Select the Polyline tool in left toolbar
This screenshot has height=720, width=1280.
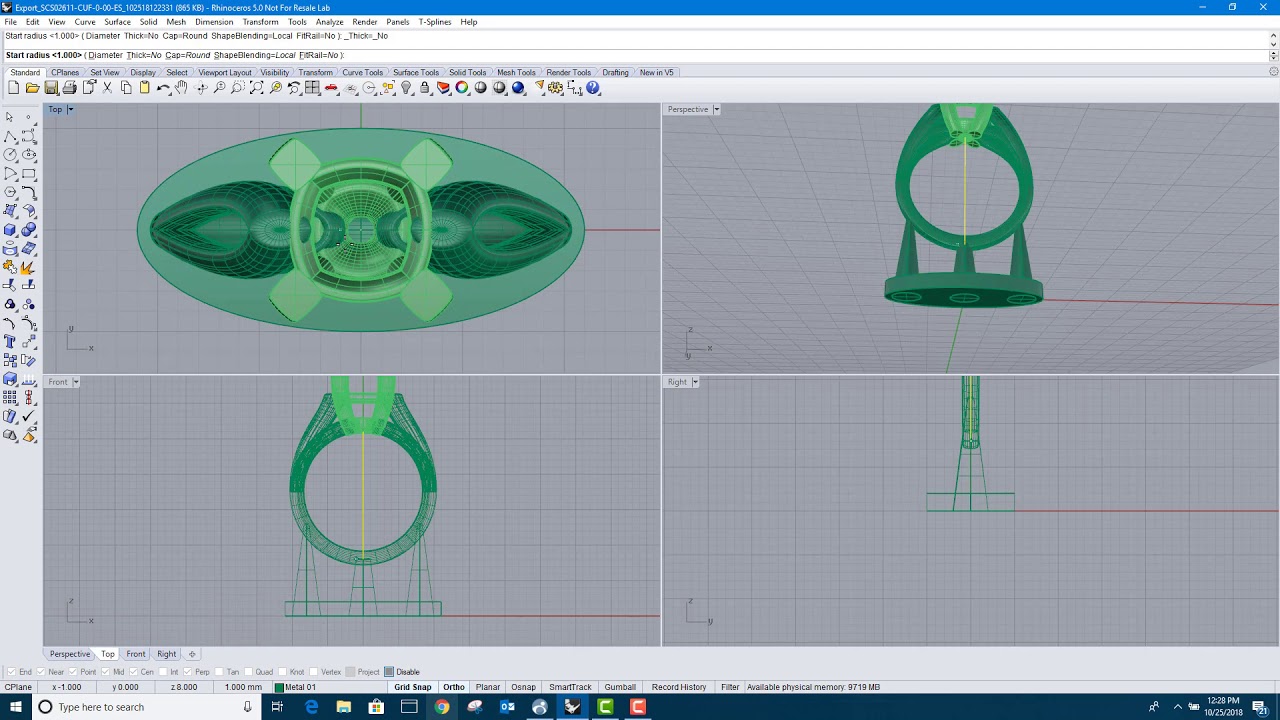pyautogui.click(x=10, y=136)
